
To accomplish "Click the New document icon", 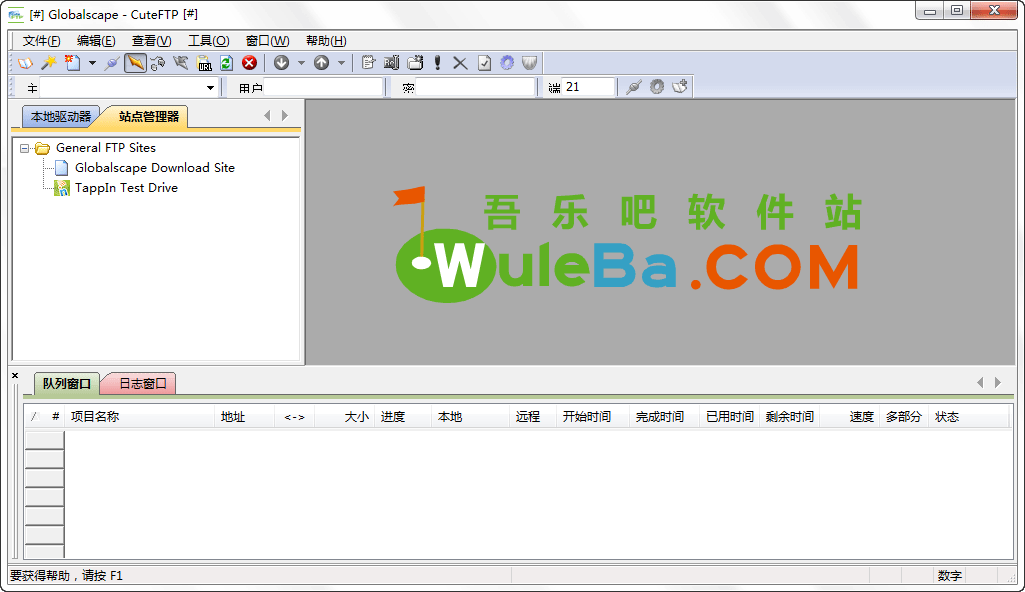I will pos(72,63).
